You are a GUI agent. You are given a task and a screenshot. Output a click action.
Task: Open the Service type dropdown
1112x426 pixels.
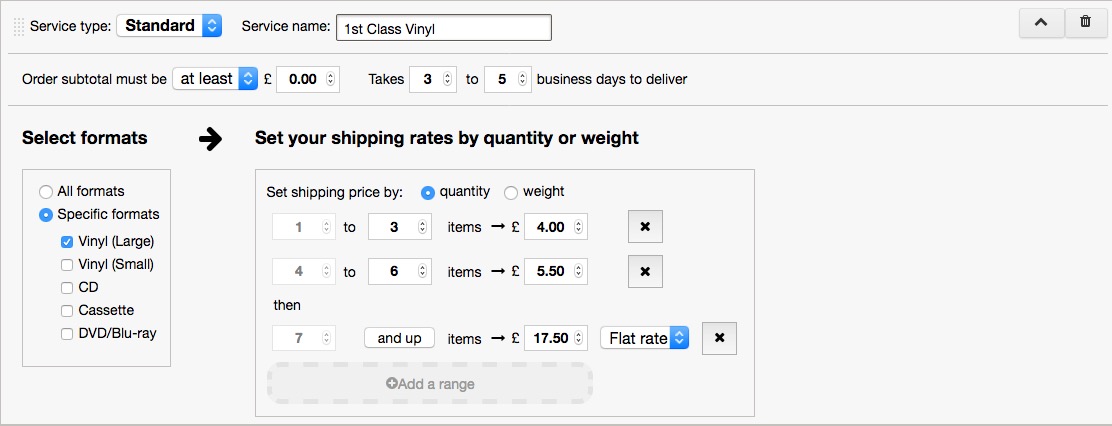pyautogui.click(x=169, y=26)
